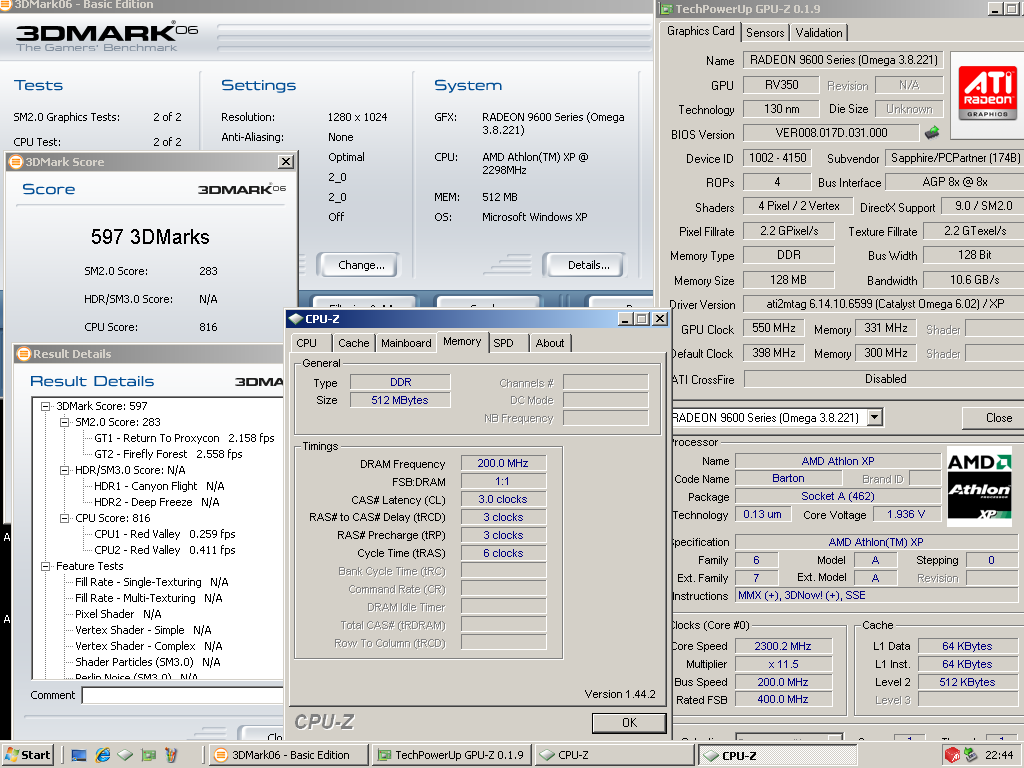Click network tray icon beside the clock
Viewport: 1024px width, 768px height.
coord(971,756)
